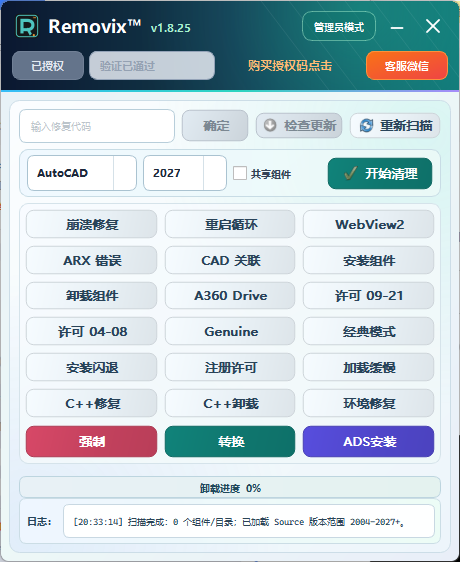The width and height of the screenshot is (460, 562).
Task: Close the Removix window
Action: pos(433,26)
